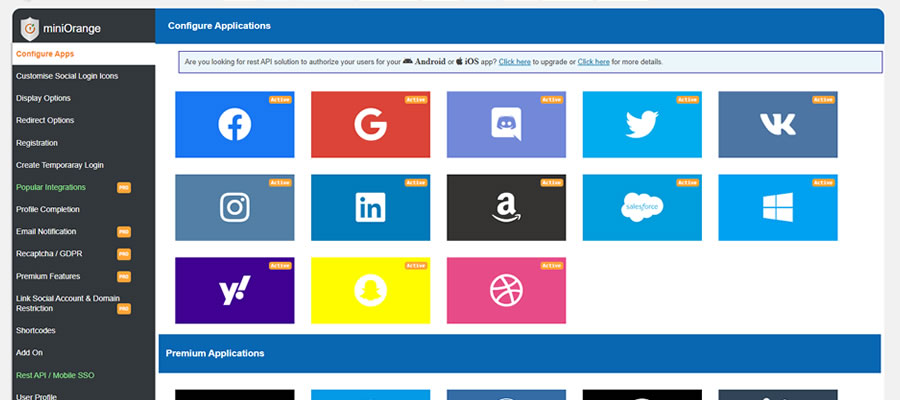The height and width of the screenshot is (400, 900).
Task: Click the Configure Applications header text
Action: click(x=219, y=26)
